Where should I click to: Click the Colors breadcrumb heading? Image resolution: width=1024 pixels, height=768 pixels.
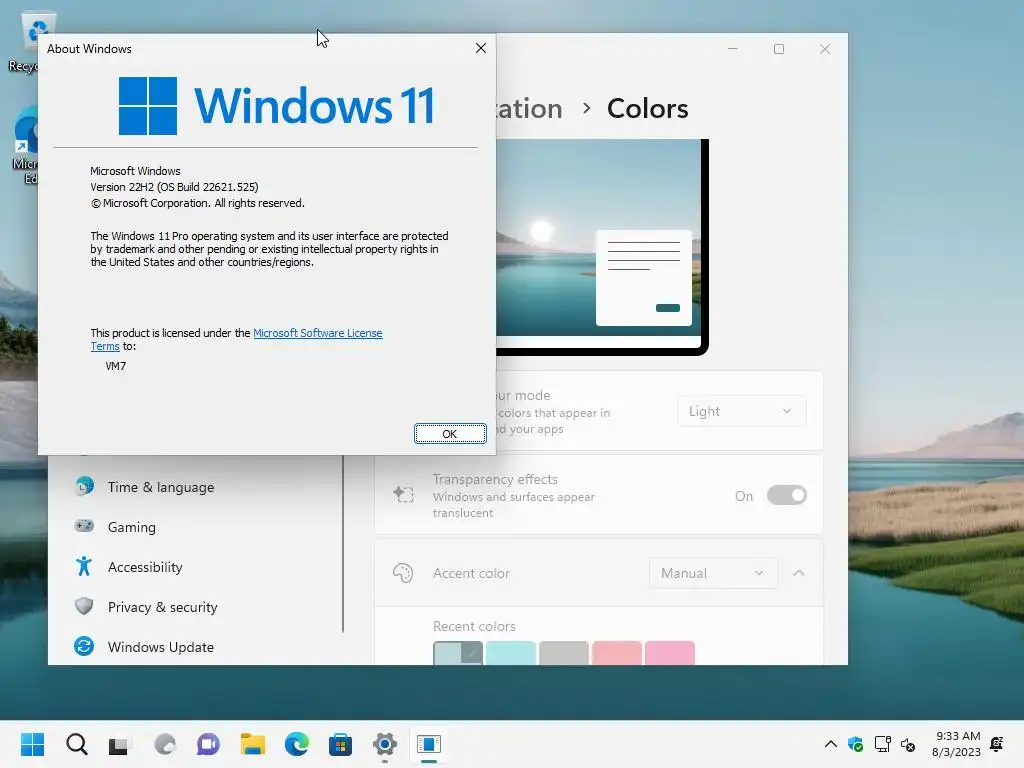[x=647, y=108]
